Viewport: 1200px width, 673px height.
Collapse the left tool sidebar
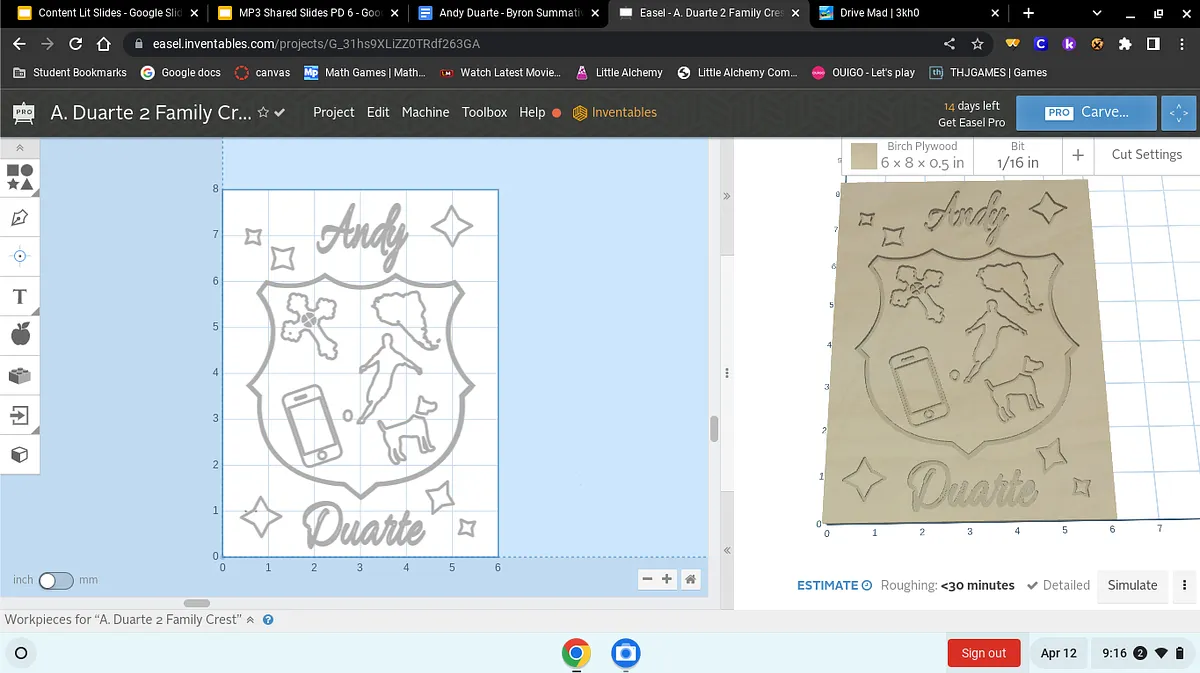pyautogui.click(x=20, y=147)
